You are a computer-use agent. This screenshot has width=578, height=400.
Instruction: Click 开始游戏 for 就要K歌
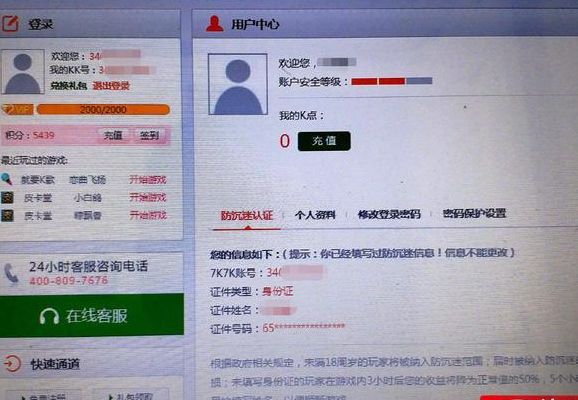[x=148, y=180]
